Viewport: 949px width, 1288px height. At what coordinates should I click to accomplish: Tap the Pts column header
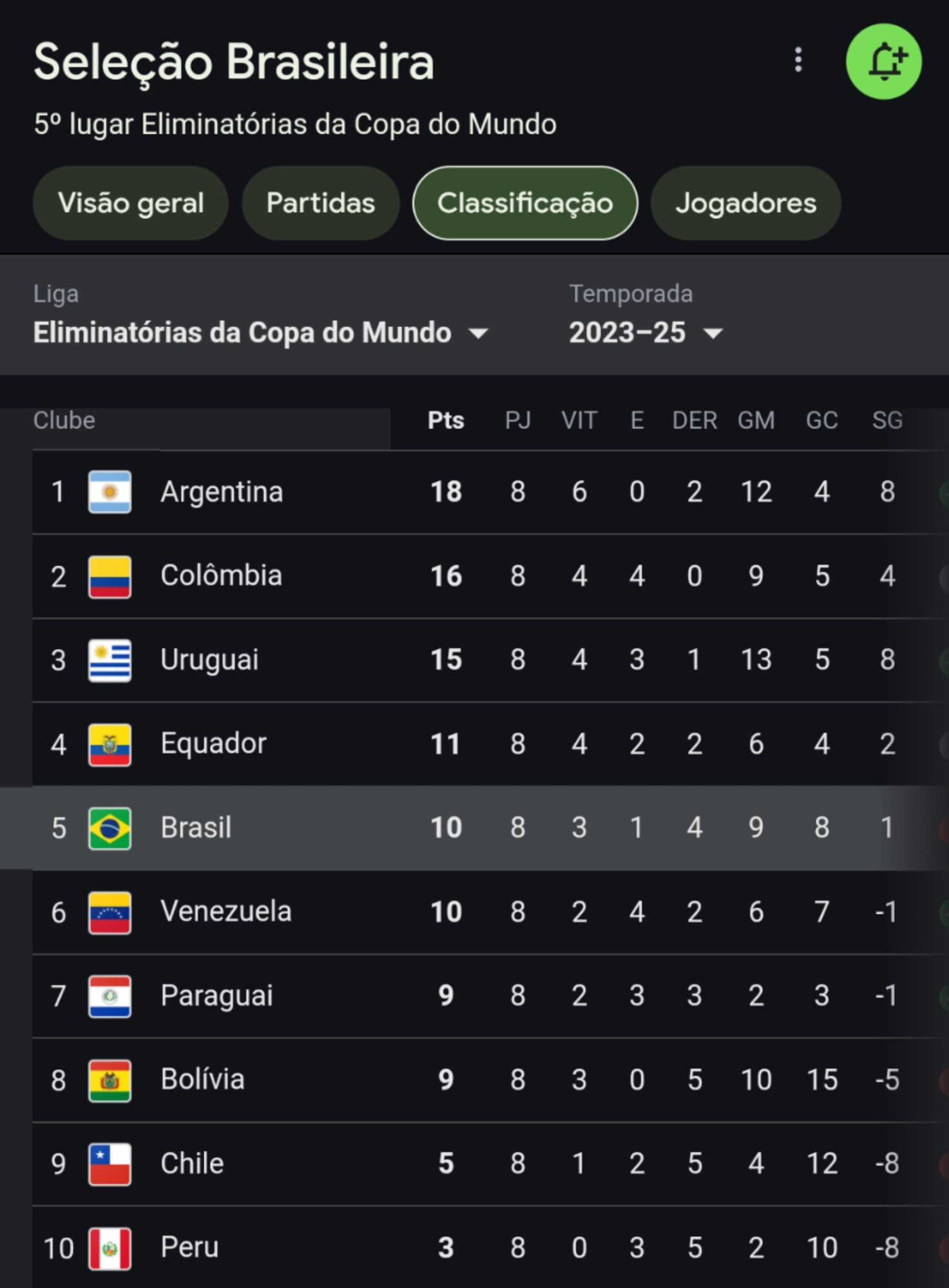(x=446, y=421)
